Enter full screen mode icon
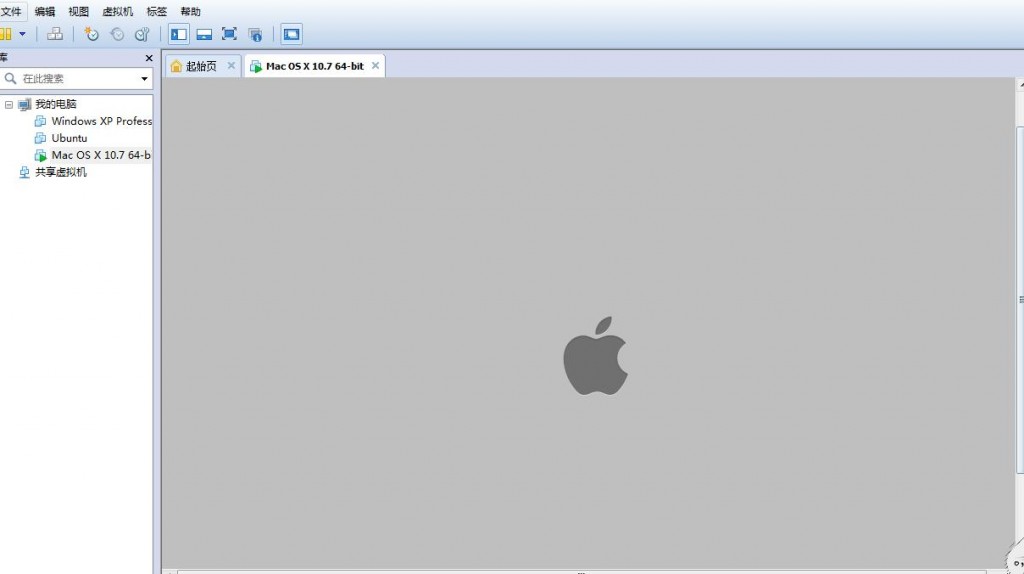The image size is (1024, 574). coord(229,34)
